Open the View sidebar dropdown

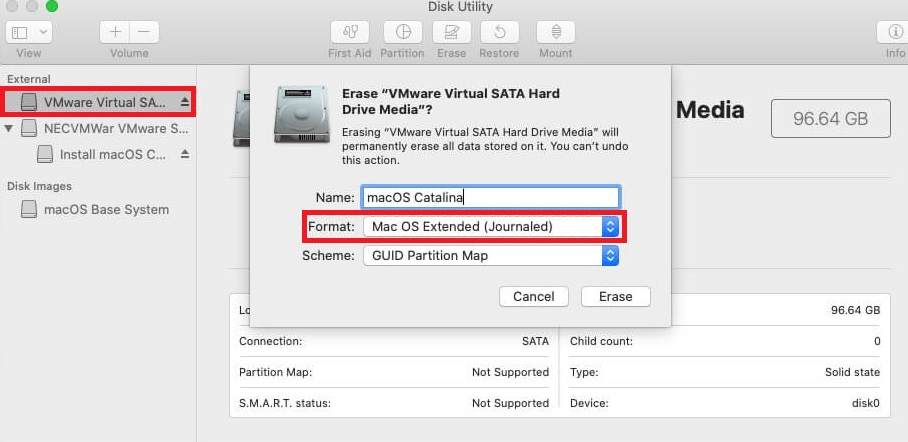[29, 32]
